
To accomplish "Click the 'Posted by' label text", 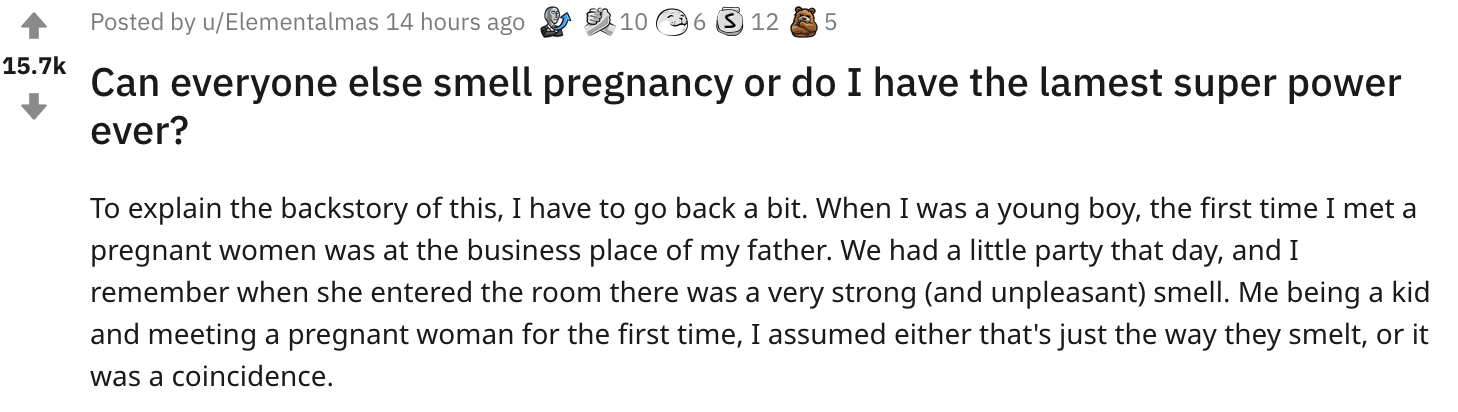I will point(141,22).
